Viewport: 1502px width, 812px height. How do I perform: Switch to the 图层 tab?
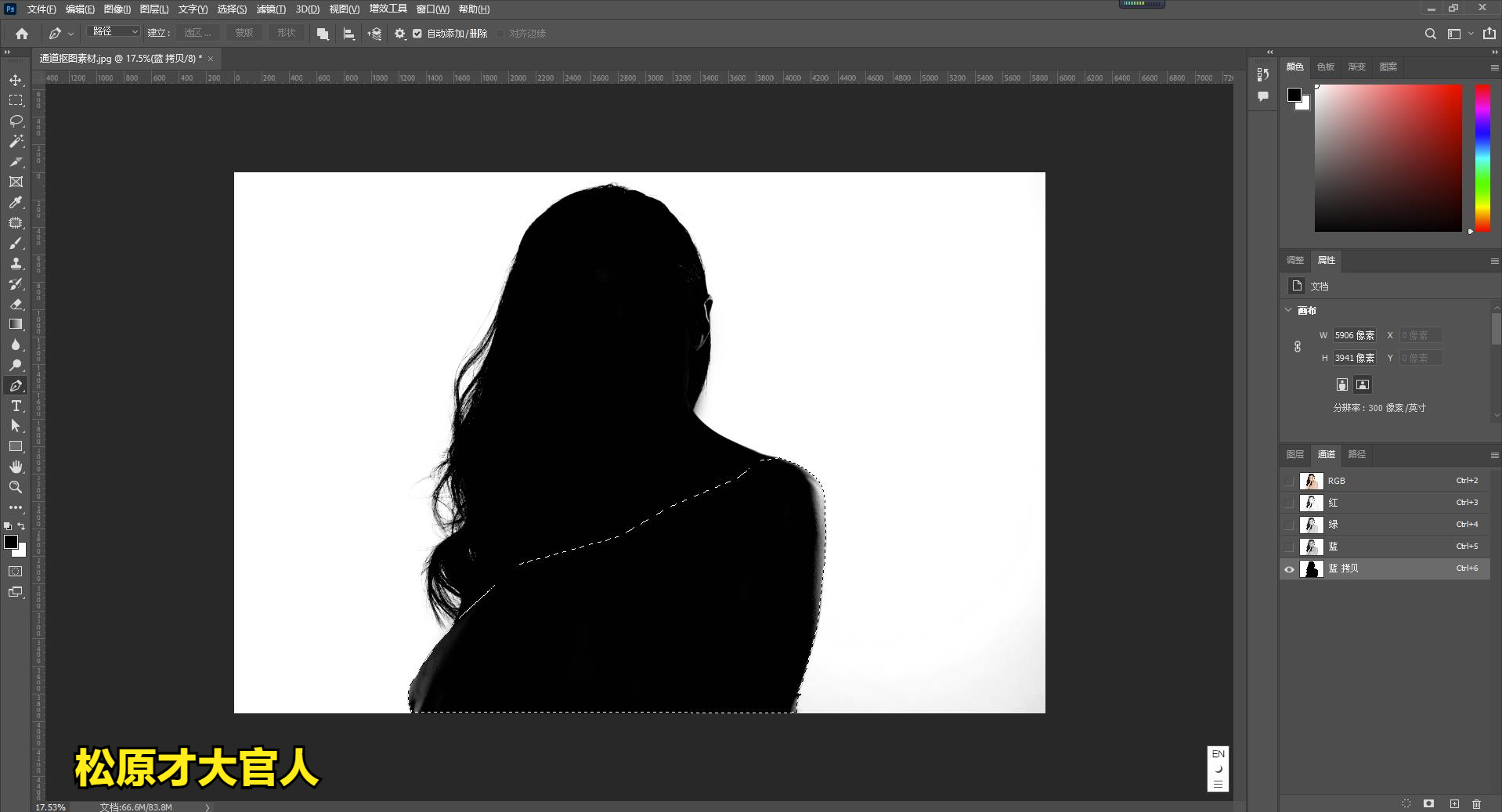(1295, 454)
